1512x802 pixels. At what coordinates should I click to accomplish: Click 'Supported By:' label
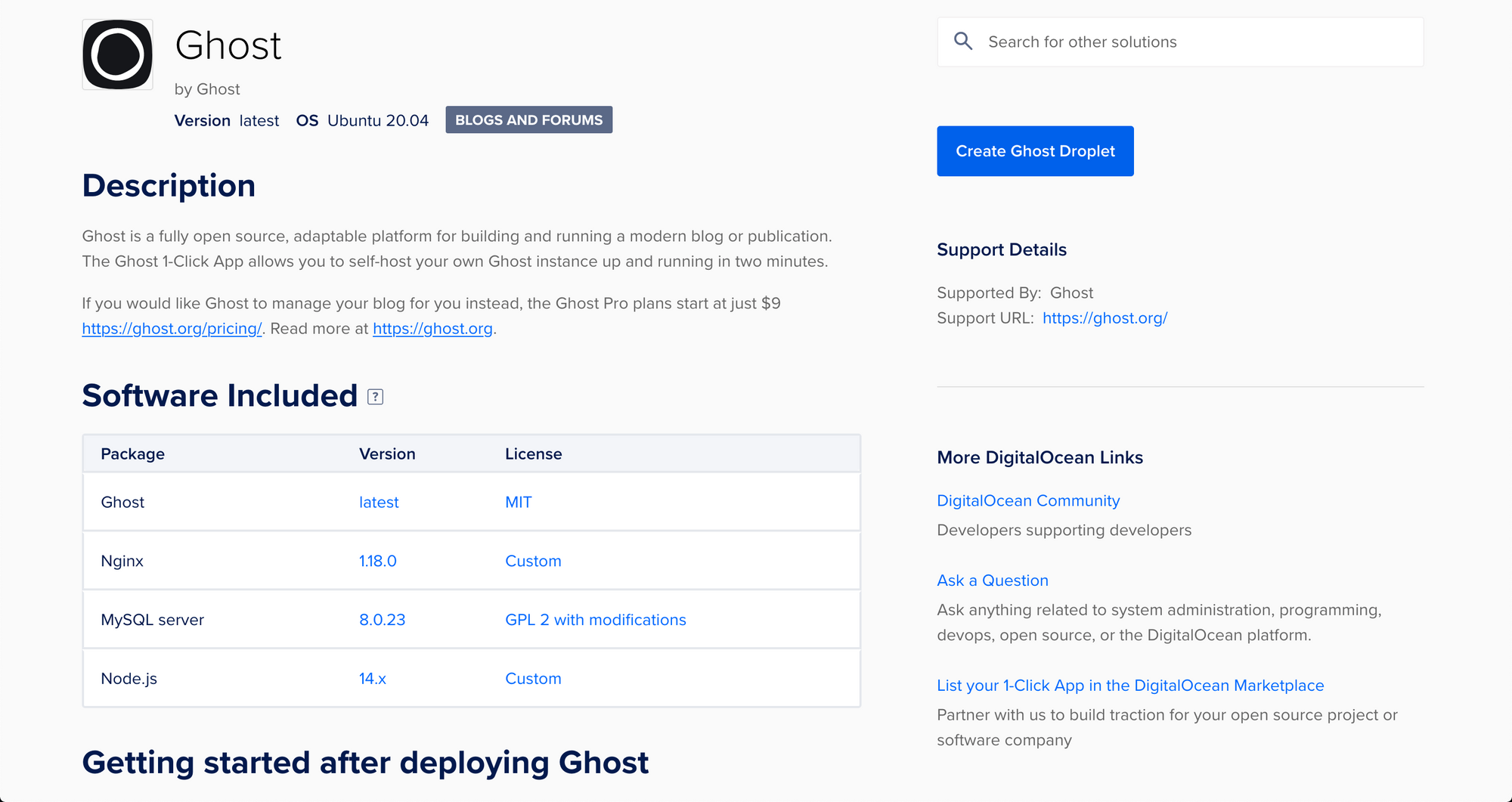point(989,293)
